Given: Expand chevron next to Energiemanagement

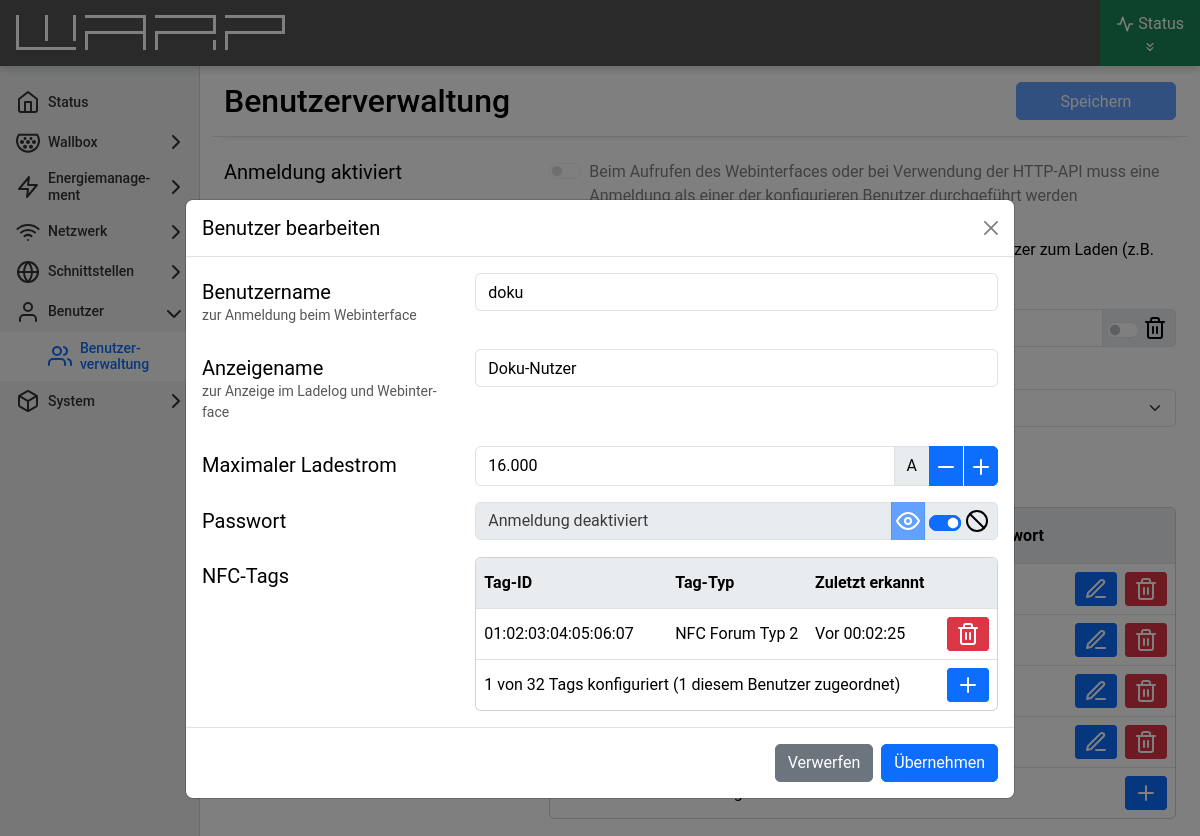Looking at the screenshot, I should click(x=176, y=186).
